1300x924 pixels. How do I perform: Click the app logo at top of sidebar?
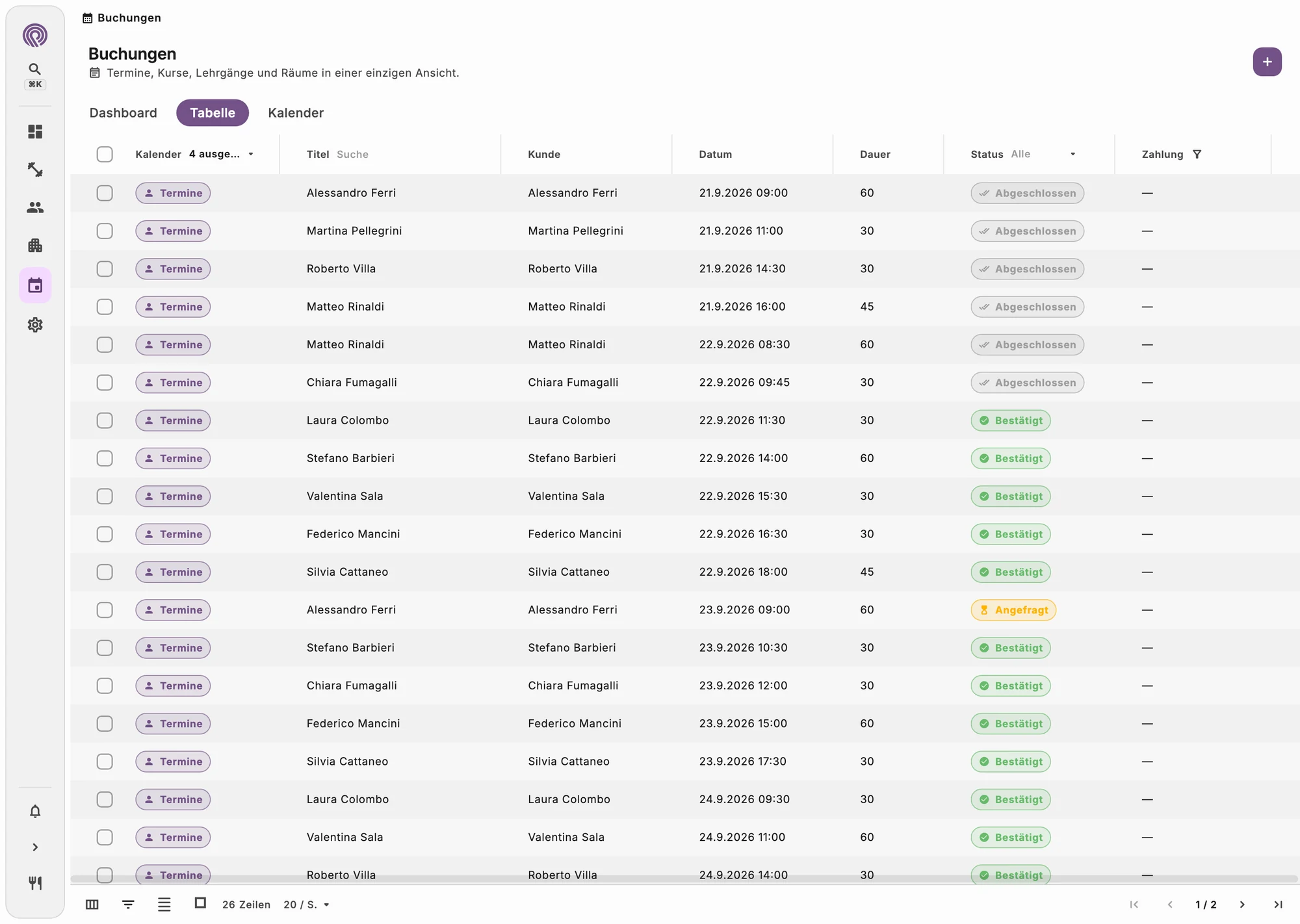(35, 35)
